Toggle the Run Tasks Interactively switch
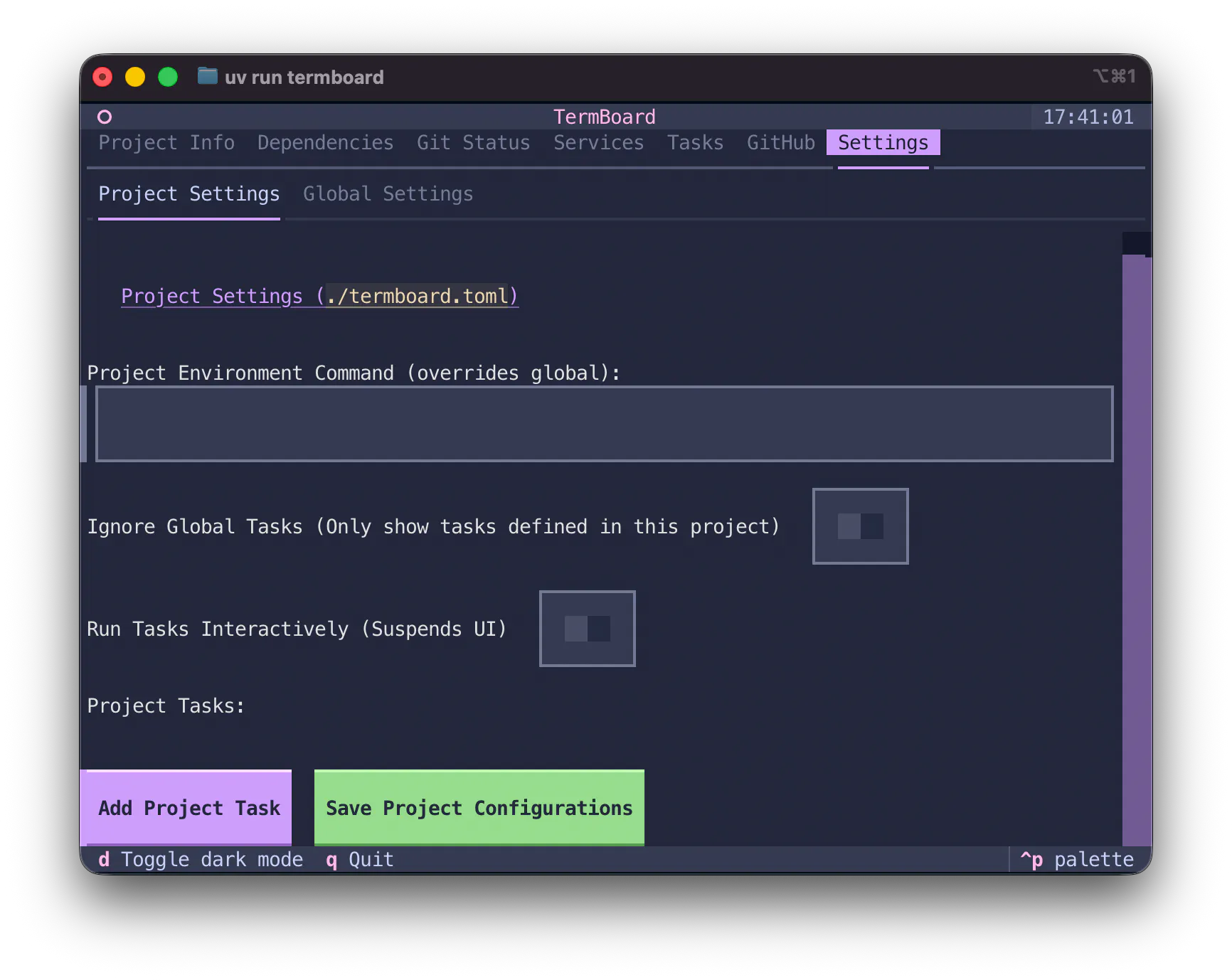1232x980 pixels. [x=587, y=629]
